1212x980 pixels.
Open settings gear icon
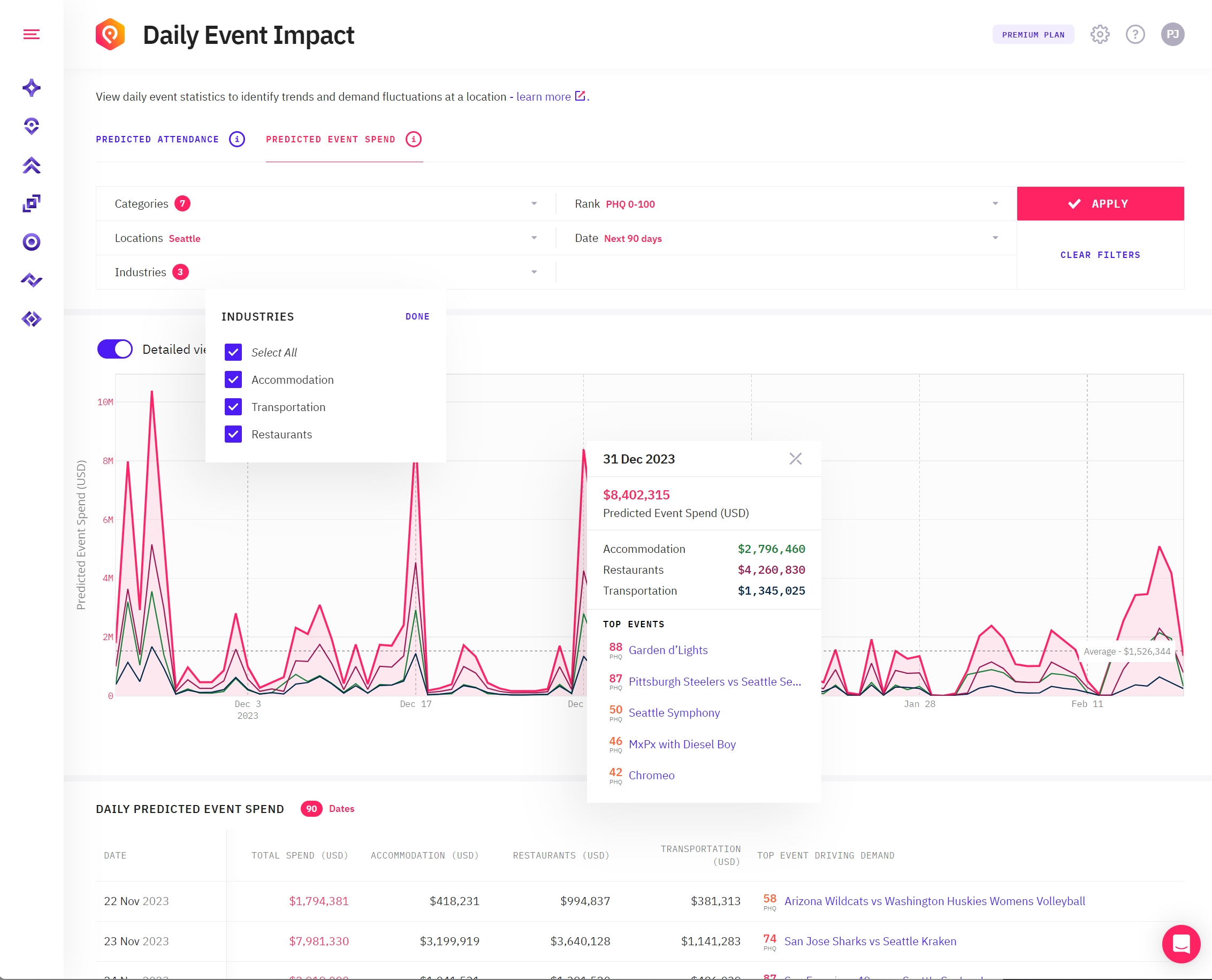[x=1100, y=34]
